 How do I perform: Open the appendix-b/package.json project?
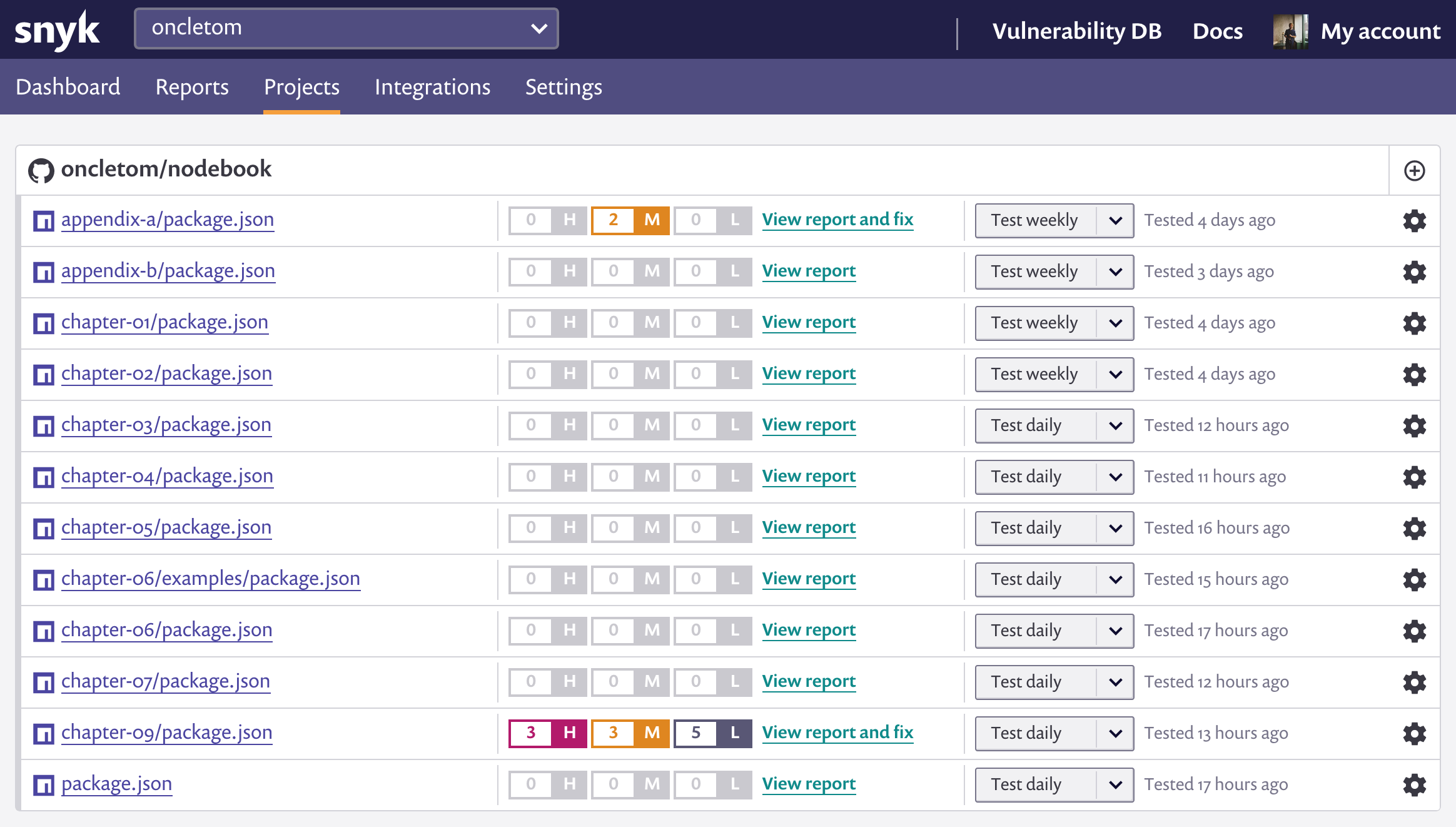(x=168, y=271)
